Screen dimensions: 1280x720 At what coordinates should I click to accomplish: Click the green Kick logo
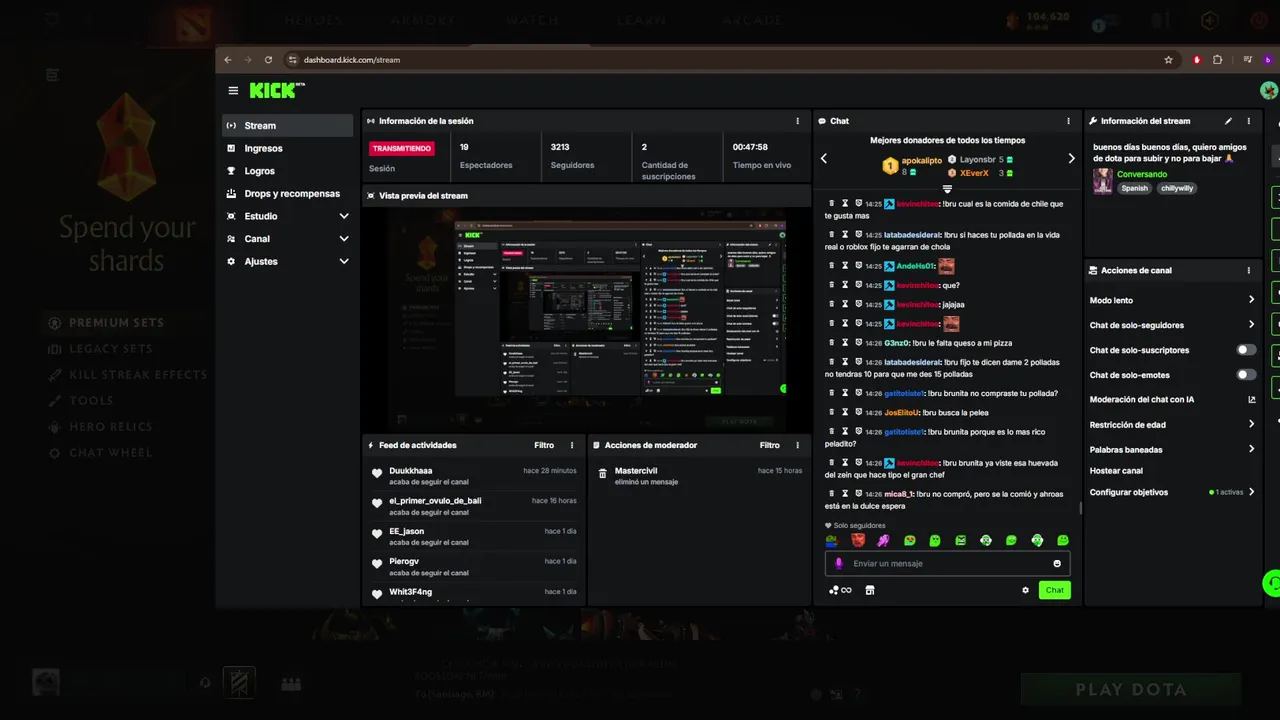(x=275, y=90)
